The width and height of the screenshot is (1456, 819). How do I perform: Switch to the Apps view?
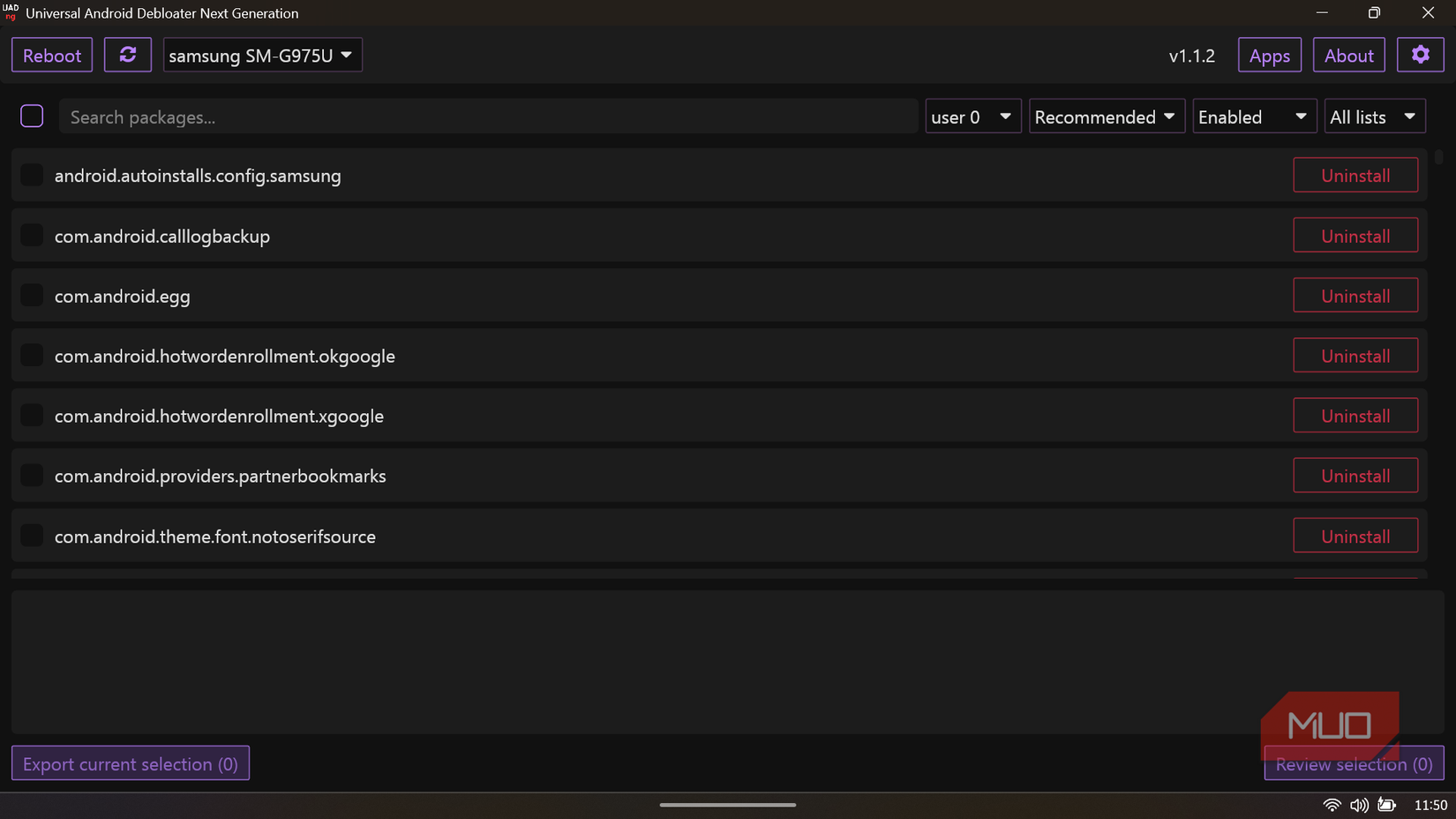(1269, 54)
